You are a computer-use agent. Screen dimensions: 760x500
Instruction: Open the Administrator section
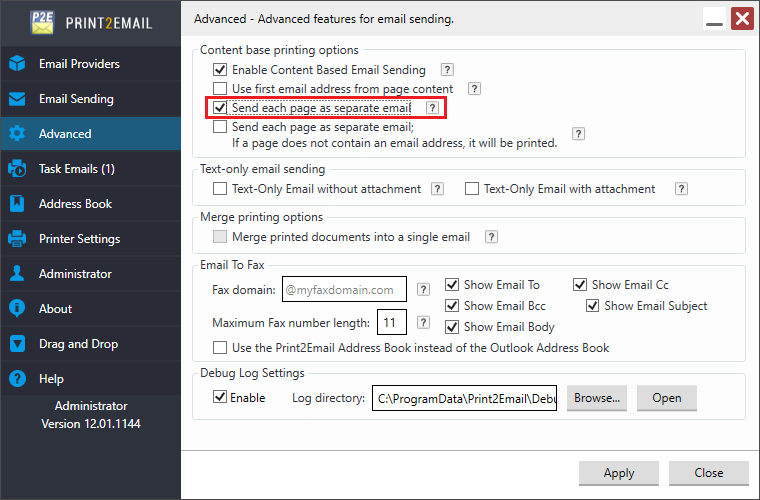coord(91,273)
